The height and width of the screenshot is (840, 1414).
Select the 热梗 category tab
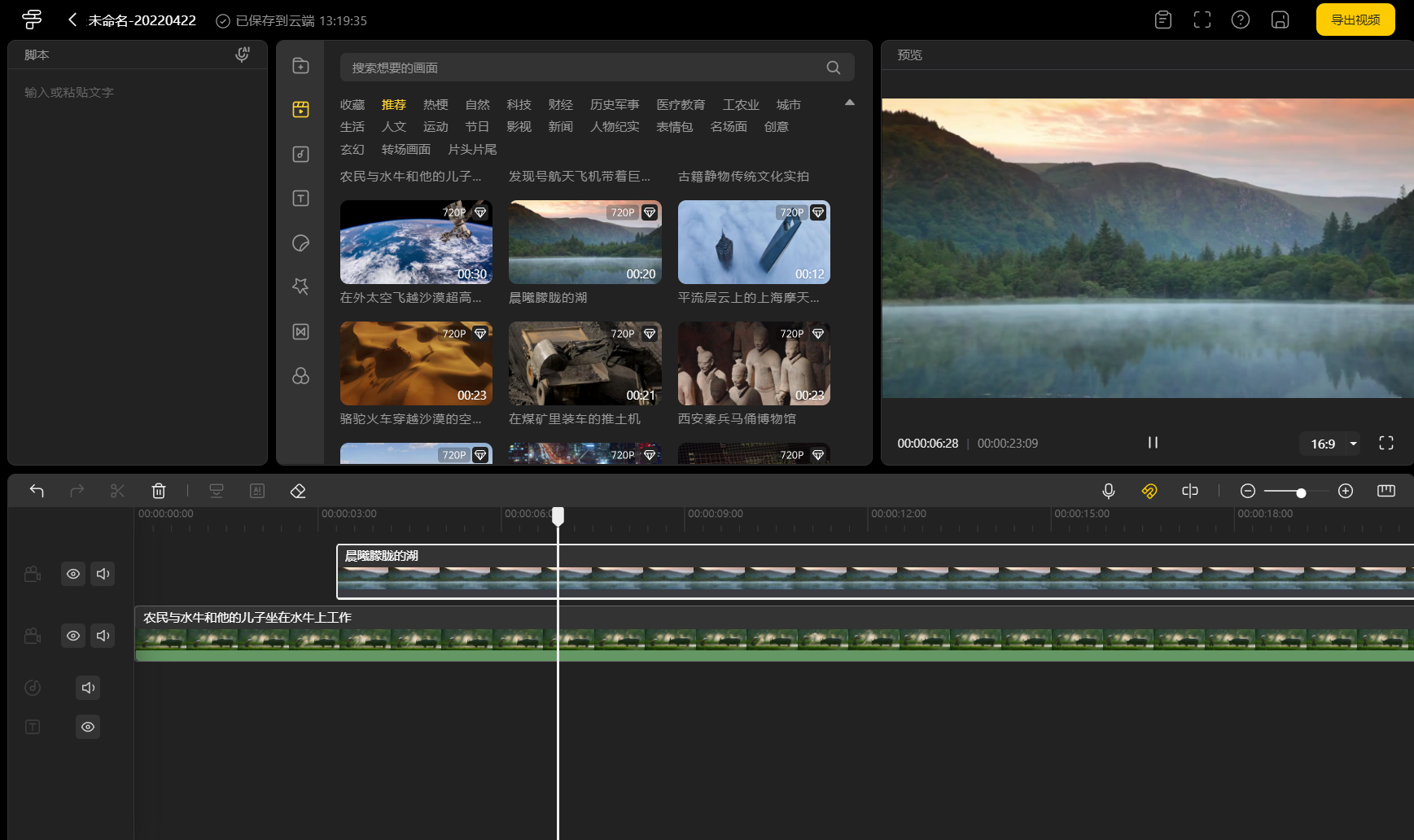[x=436, y=104]
